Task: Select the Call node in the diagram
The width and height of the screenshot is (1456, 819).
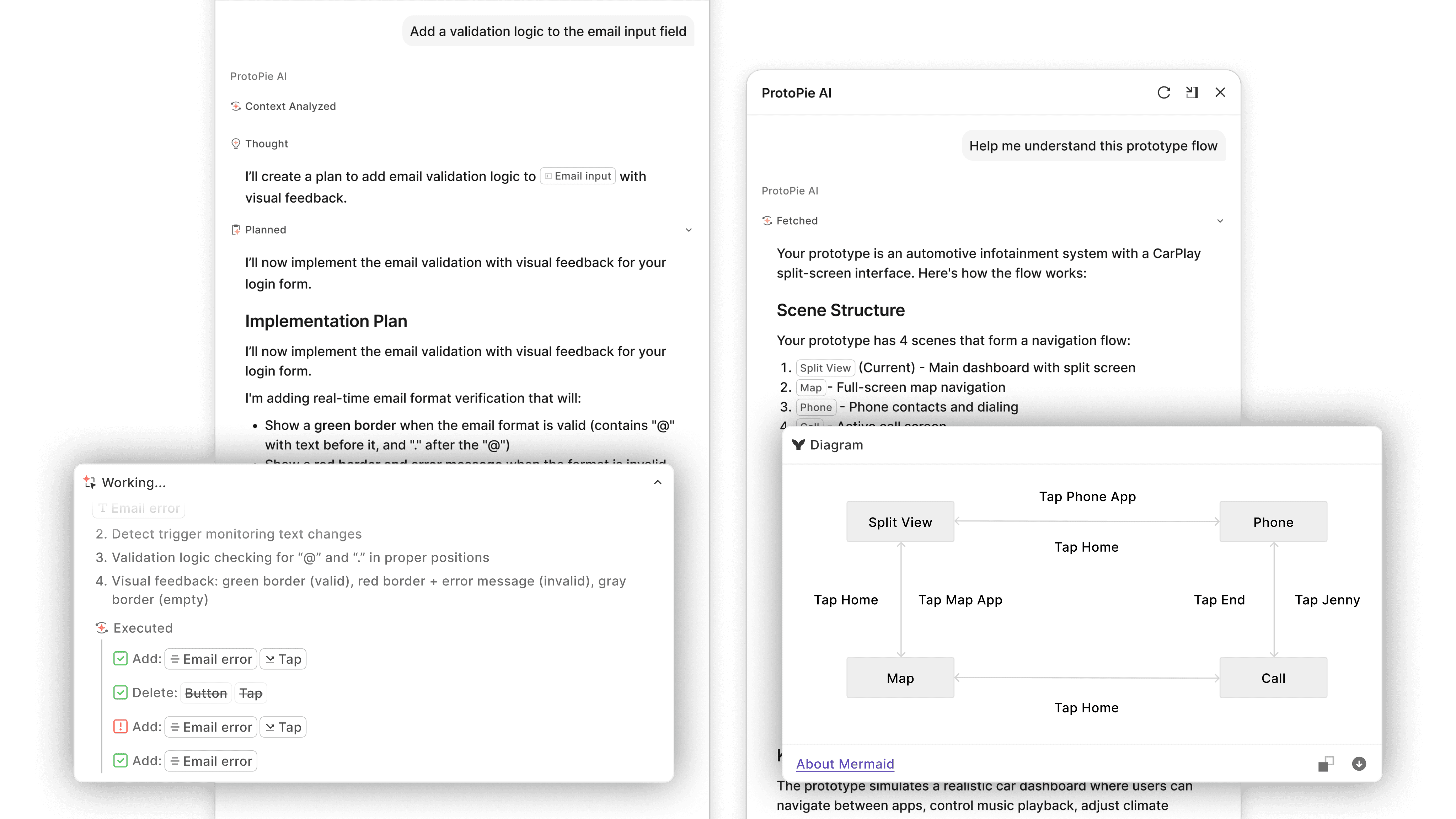Action: [1273, 678]
